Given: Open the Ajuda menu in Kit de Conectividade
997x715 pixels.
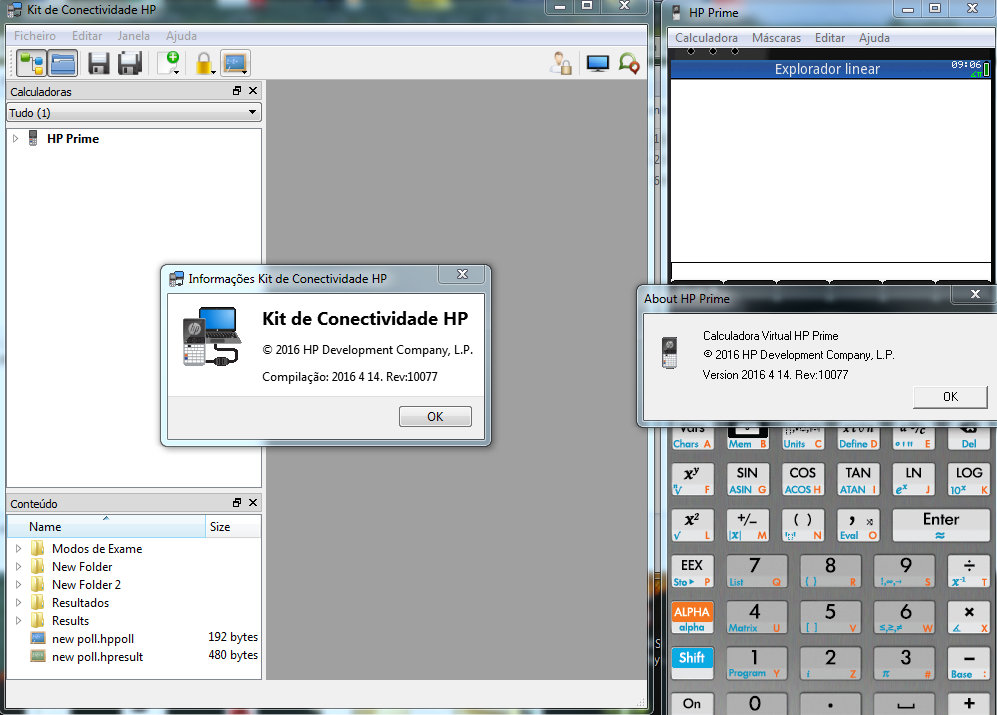Looking at the screenshot, I should [x=181, y=36].
